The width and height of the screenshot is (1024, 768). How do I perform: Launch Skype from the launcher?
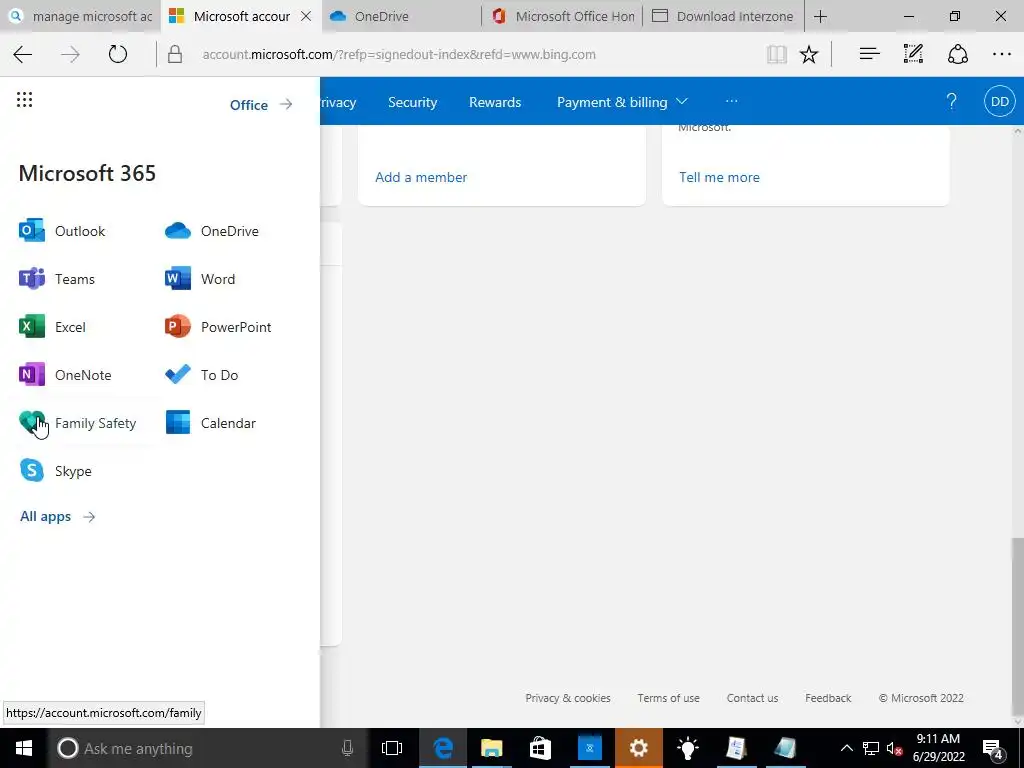(56, 471)
